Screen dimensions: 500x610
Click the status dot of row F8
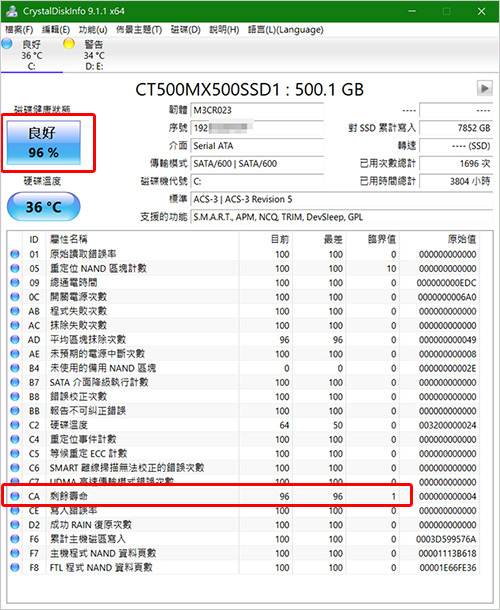tap(15, 568)
